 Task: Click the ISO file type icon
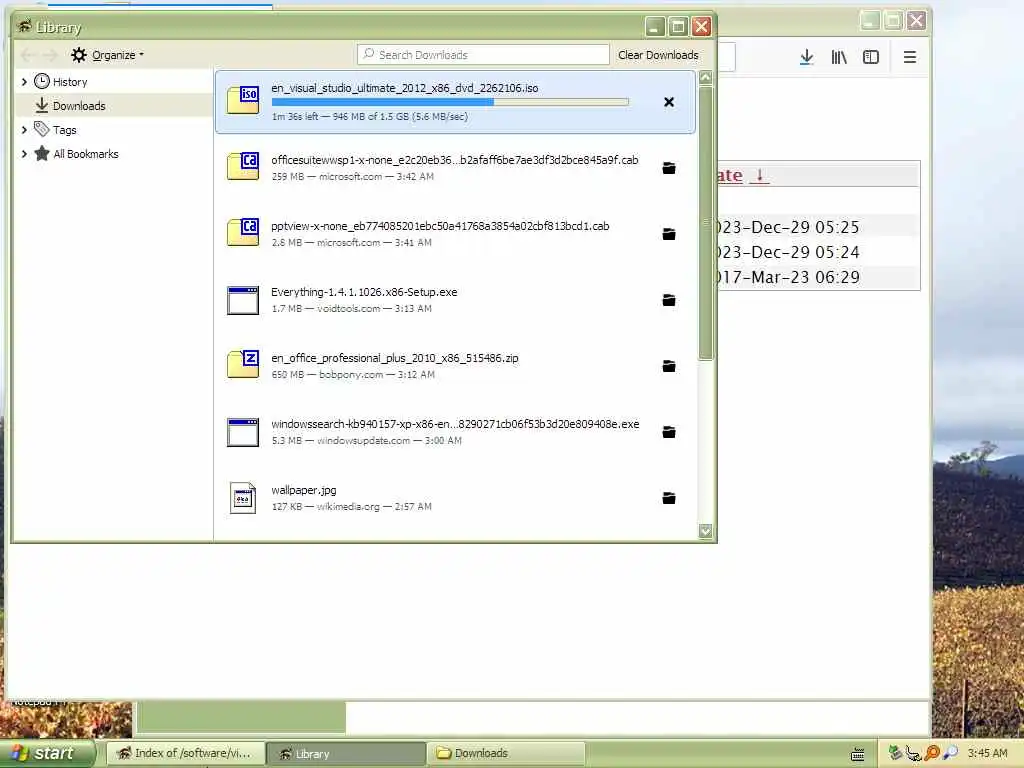pos(243,100)
